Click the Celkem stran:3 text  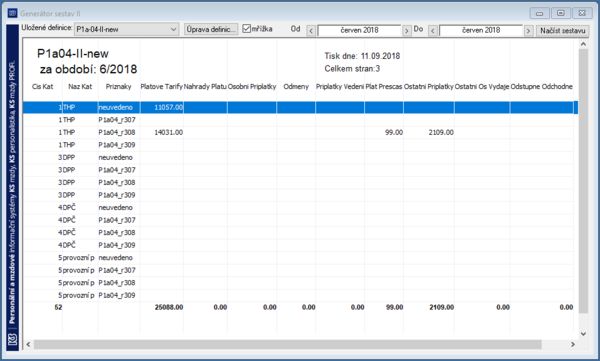coord(352,69)
